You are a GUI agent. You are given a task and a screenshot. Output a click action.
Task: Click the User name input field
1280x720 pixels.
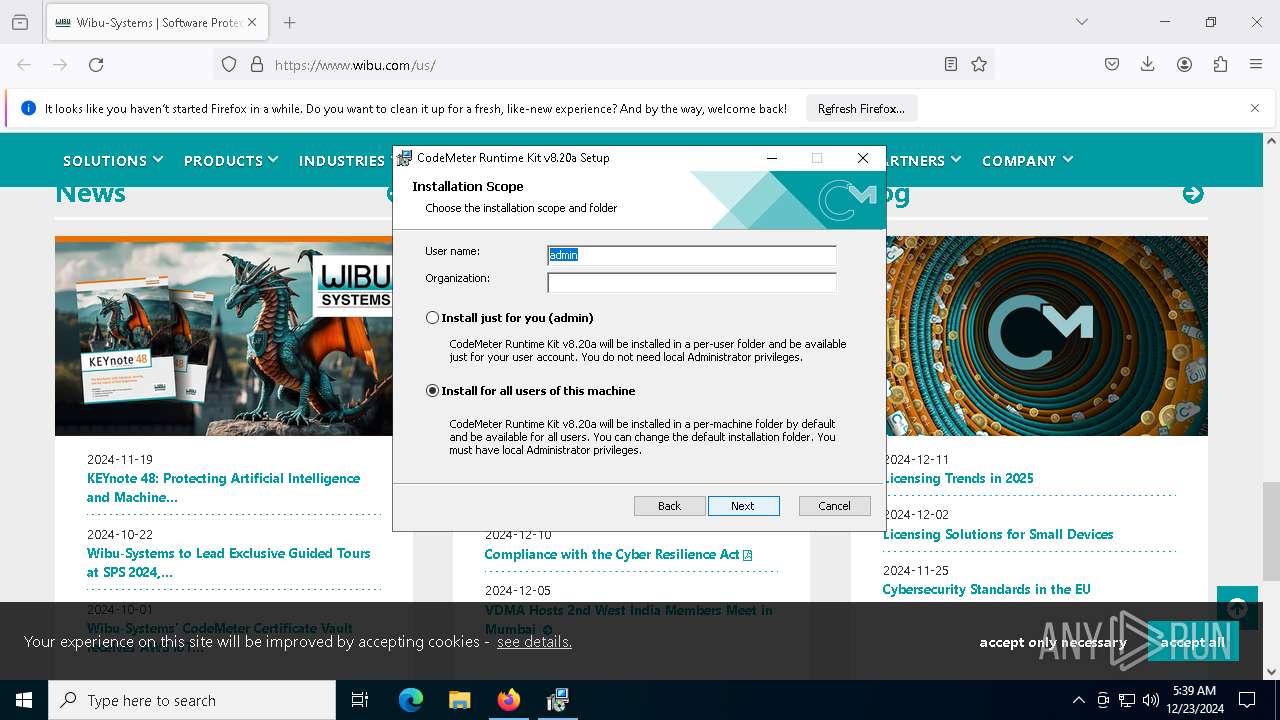click(x=692, y=255)
